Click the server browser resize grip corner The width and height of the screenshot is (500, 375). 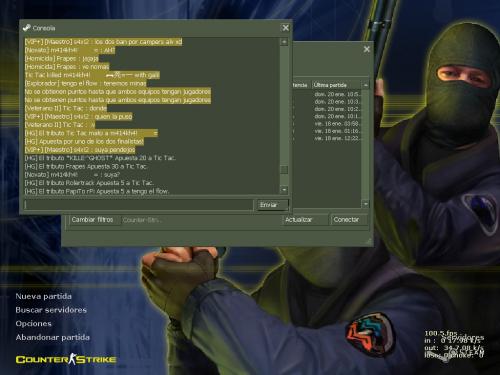[369, 241]
